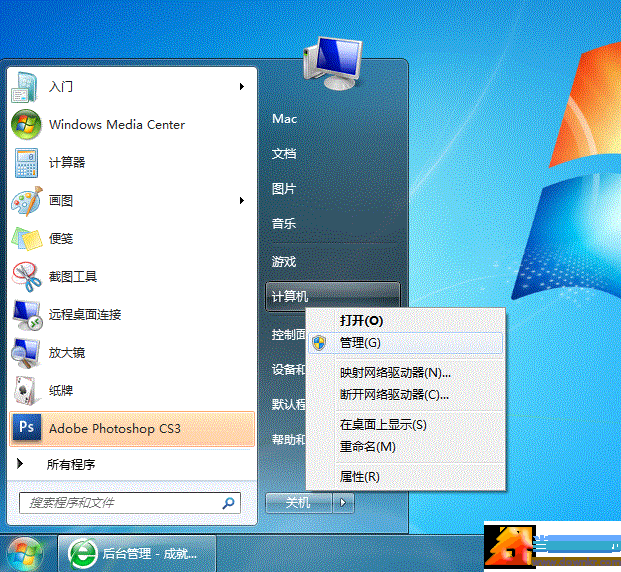Click the Windows Start orb
Screen dimensions: 621x572
click(x=24, y=553)
